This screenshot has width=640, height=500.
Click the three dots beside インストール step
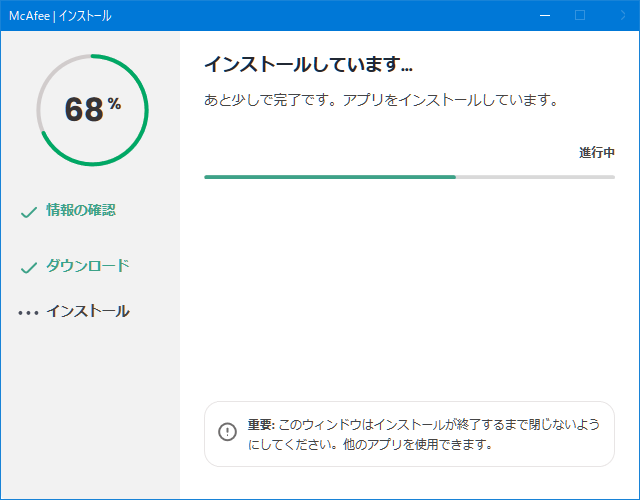click(x=28, y=313)
